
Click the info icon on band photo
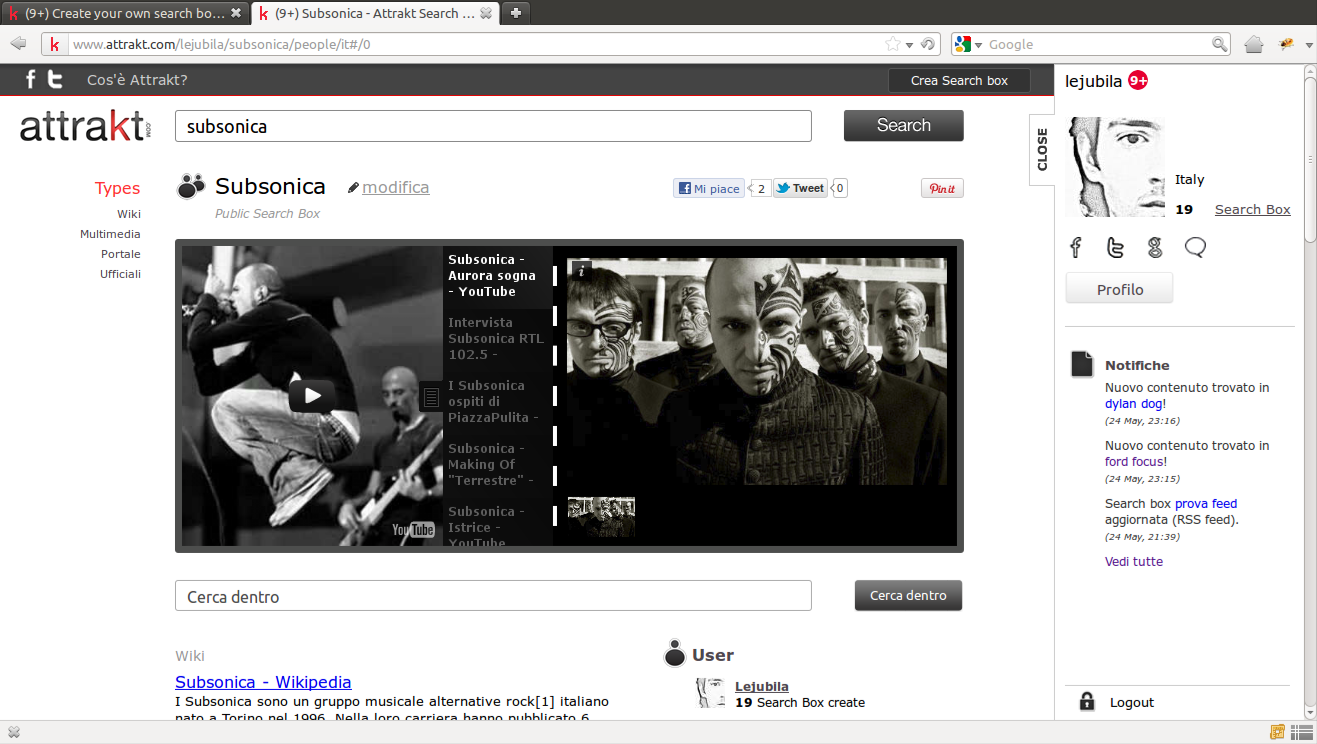click(581, 269)
